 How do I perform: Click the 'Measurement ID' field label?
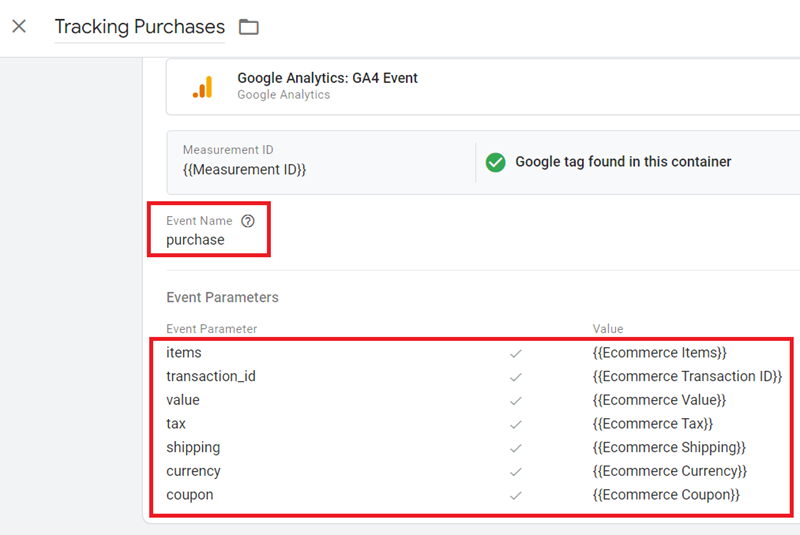pyautogui.click(x=228, y=150)
